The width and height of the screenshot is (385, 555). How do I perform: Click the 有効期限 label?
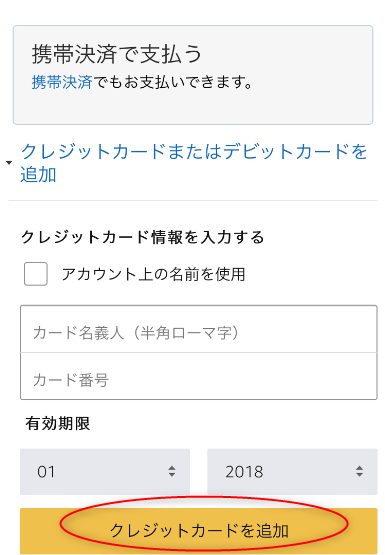58,423
